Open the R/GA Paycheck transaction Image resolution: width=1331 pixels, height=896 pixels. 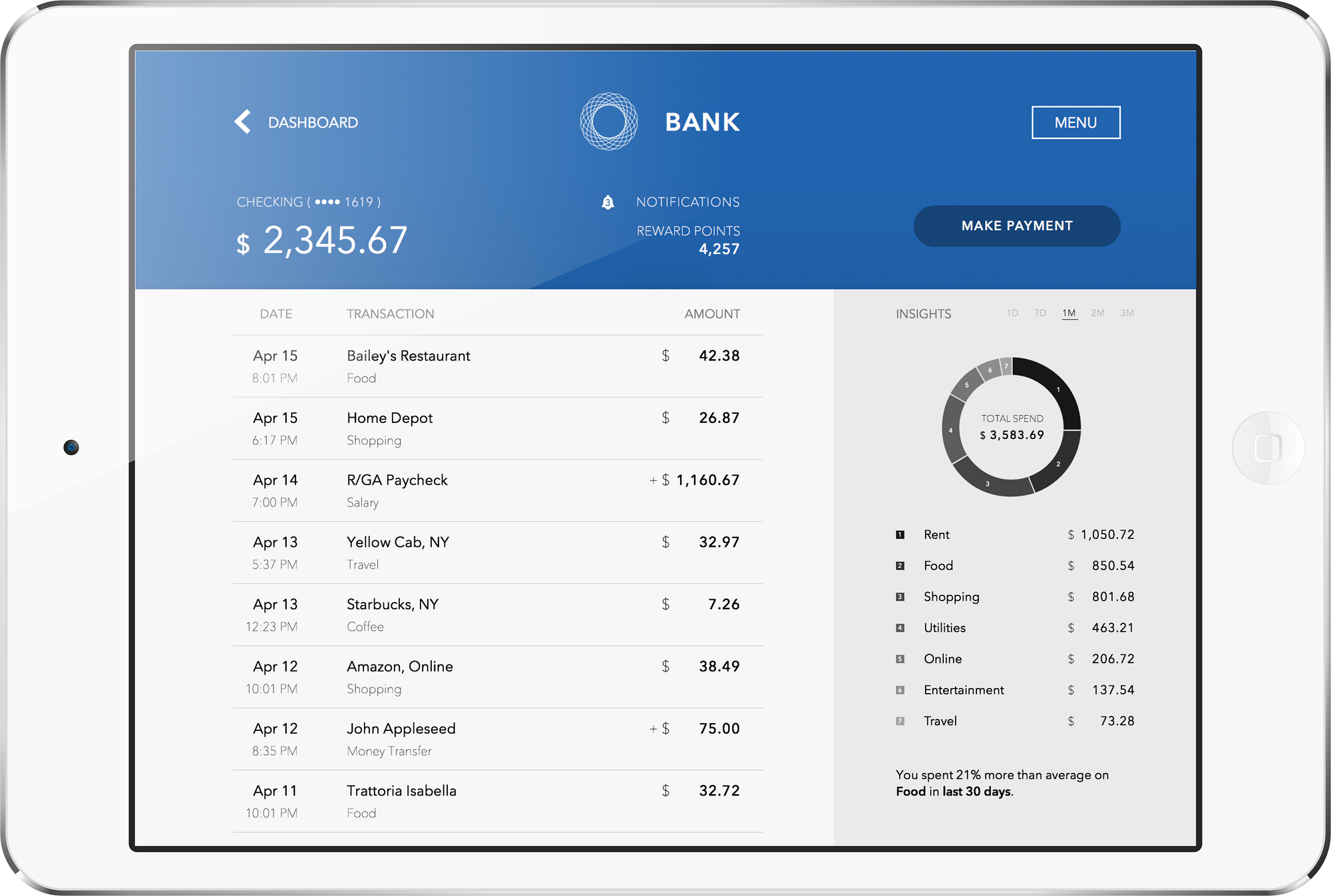point(397,480)
